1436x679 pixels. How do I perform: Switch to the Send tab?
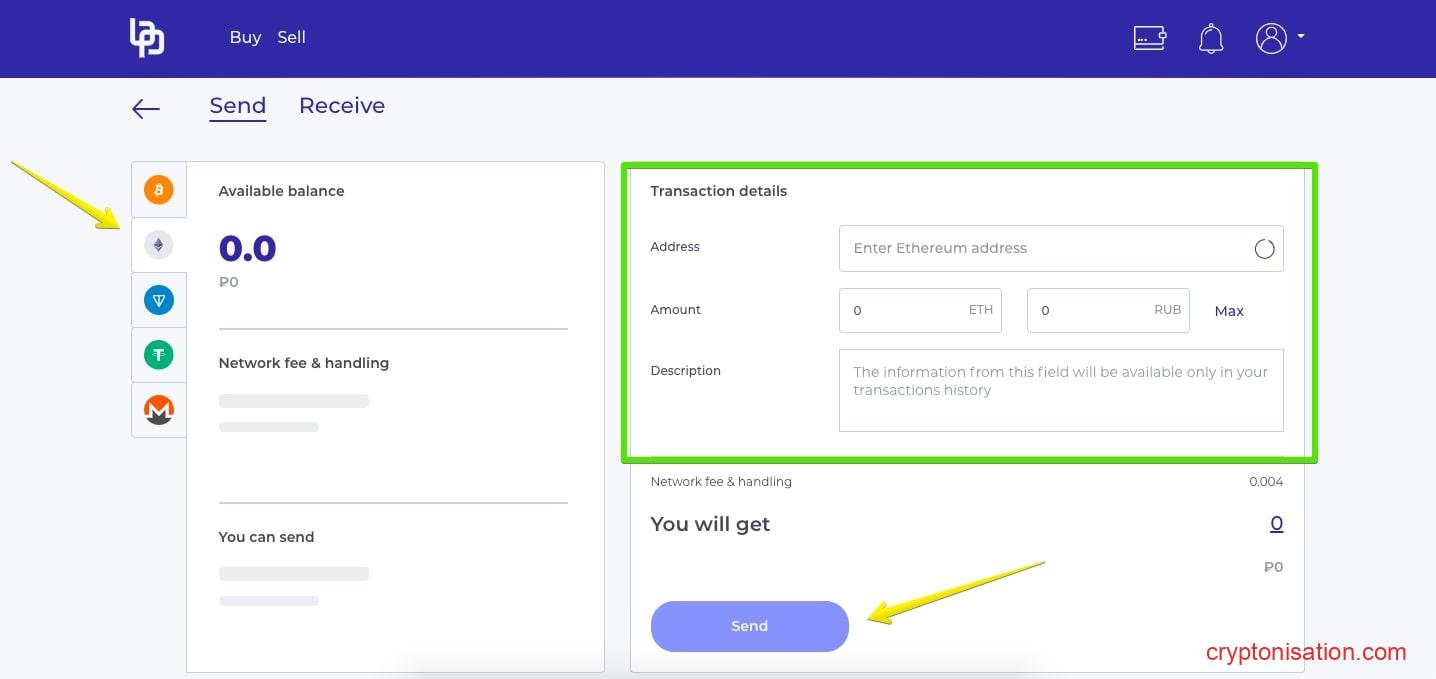point(238,106)
